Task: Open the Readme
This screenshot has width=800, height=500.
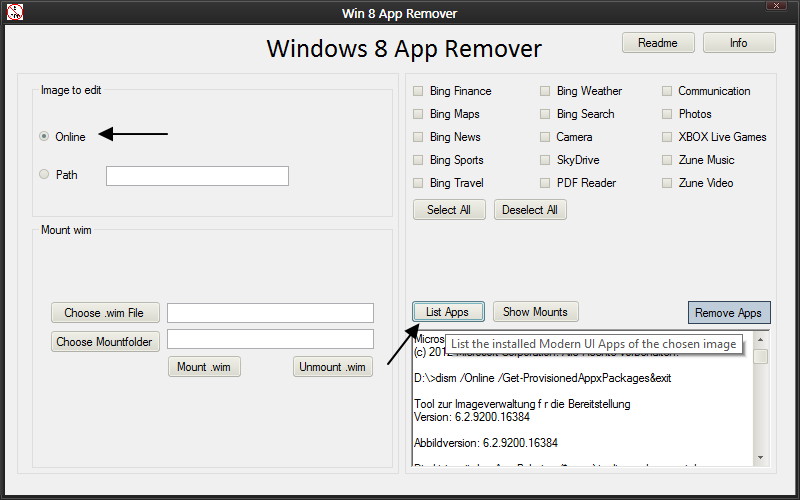Action: pyautogui.click(x=658, y=43)
